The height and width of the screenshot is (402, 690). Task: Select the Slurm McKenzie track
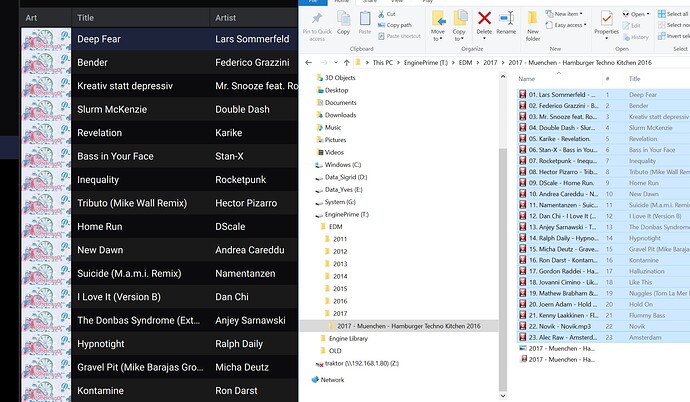point(159,109)
